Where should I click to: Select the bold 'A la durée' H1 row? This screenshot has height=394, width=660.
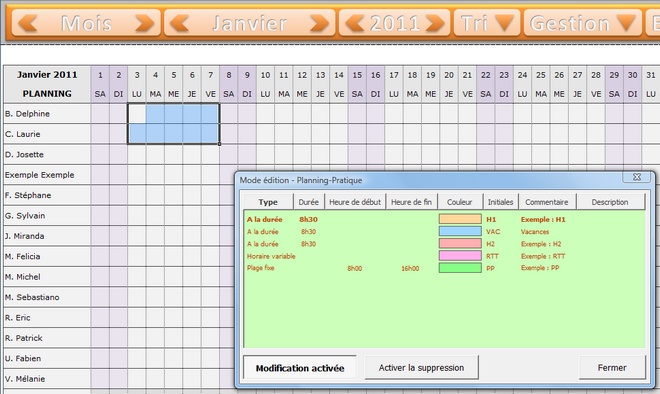tap(444, 219)
